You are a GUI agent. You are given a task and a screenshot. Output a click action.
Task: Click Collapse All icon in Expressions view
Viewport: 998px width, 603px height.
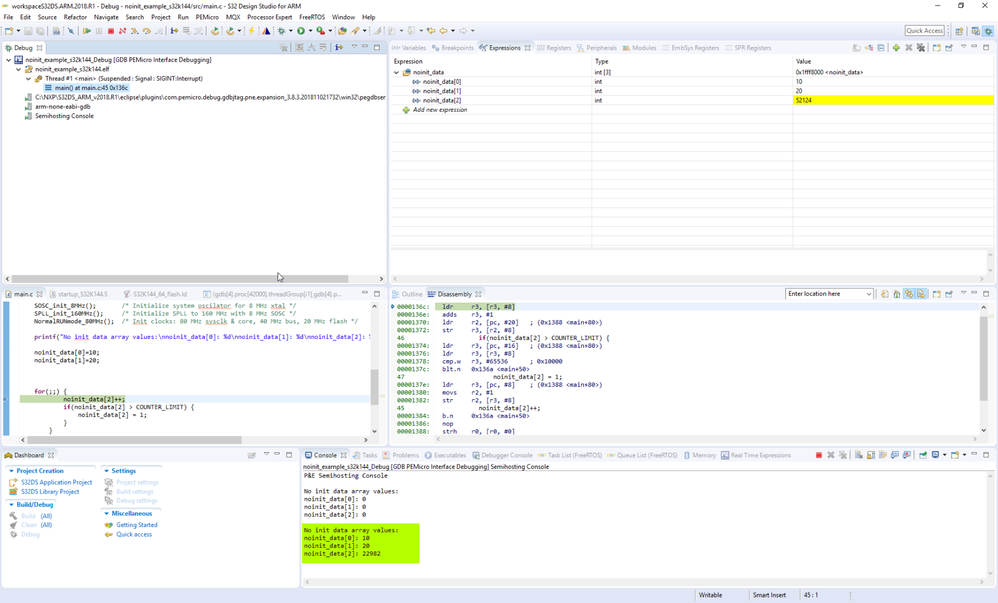tap(881, 48)
